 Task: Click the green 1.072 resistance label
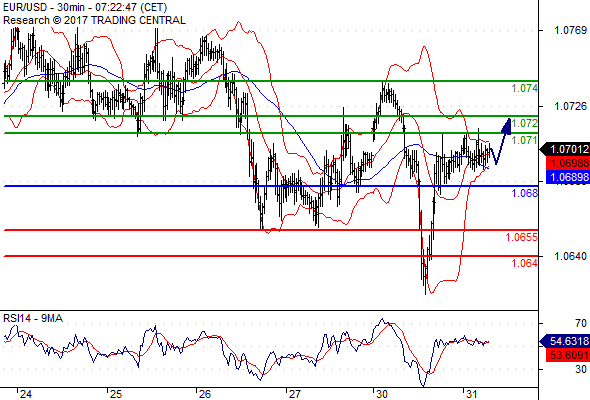click(x=525, y=123)
